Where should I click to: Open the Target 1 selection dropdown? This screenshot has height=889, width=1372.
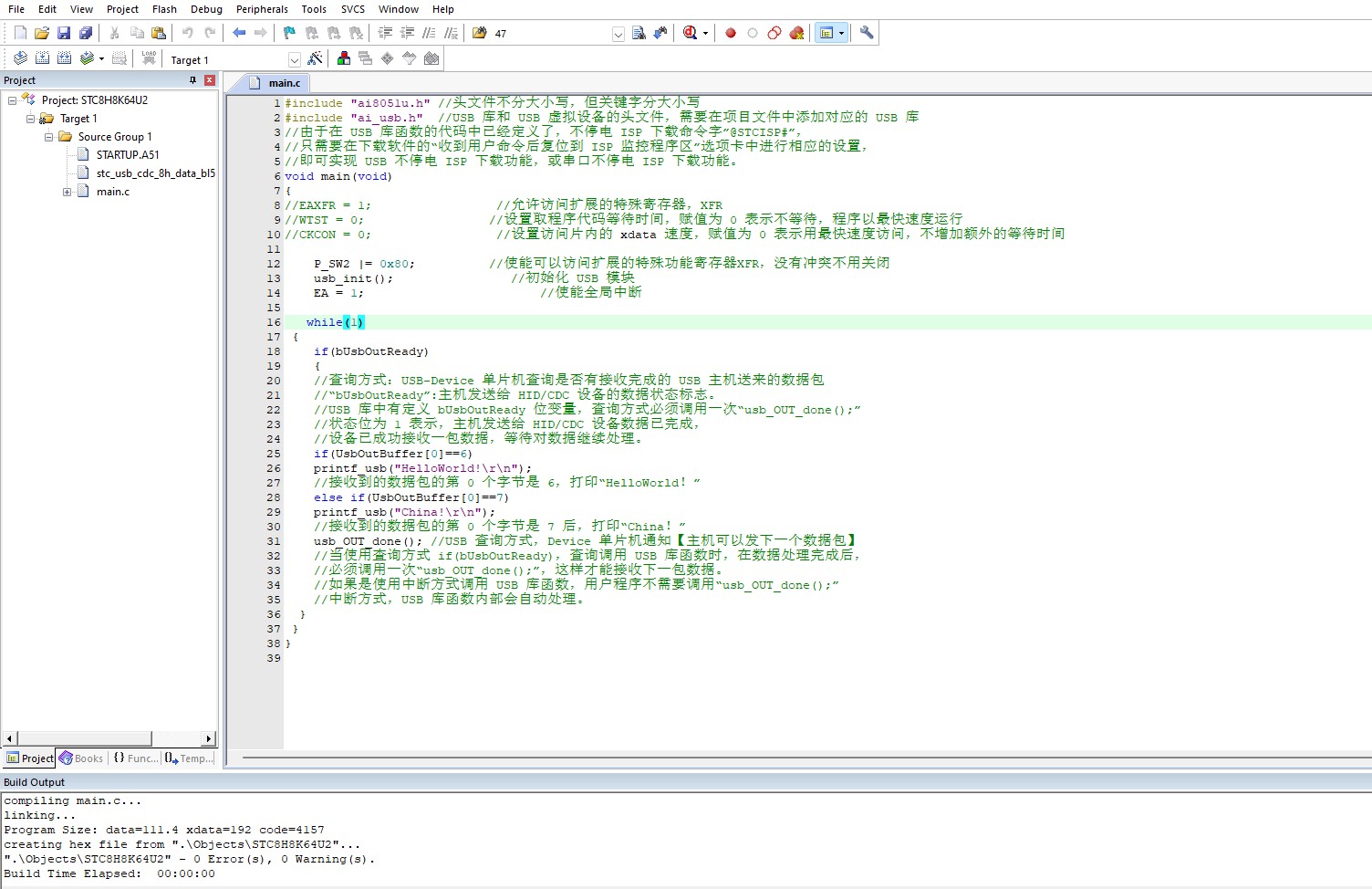294,59
